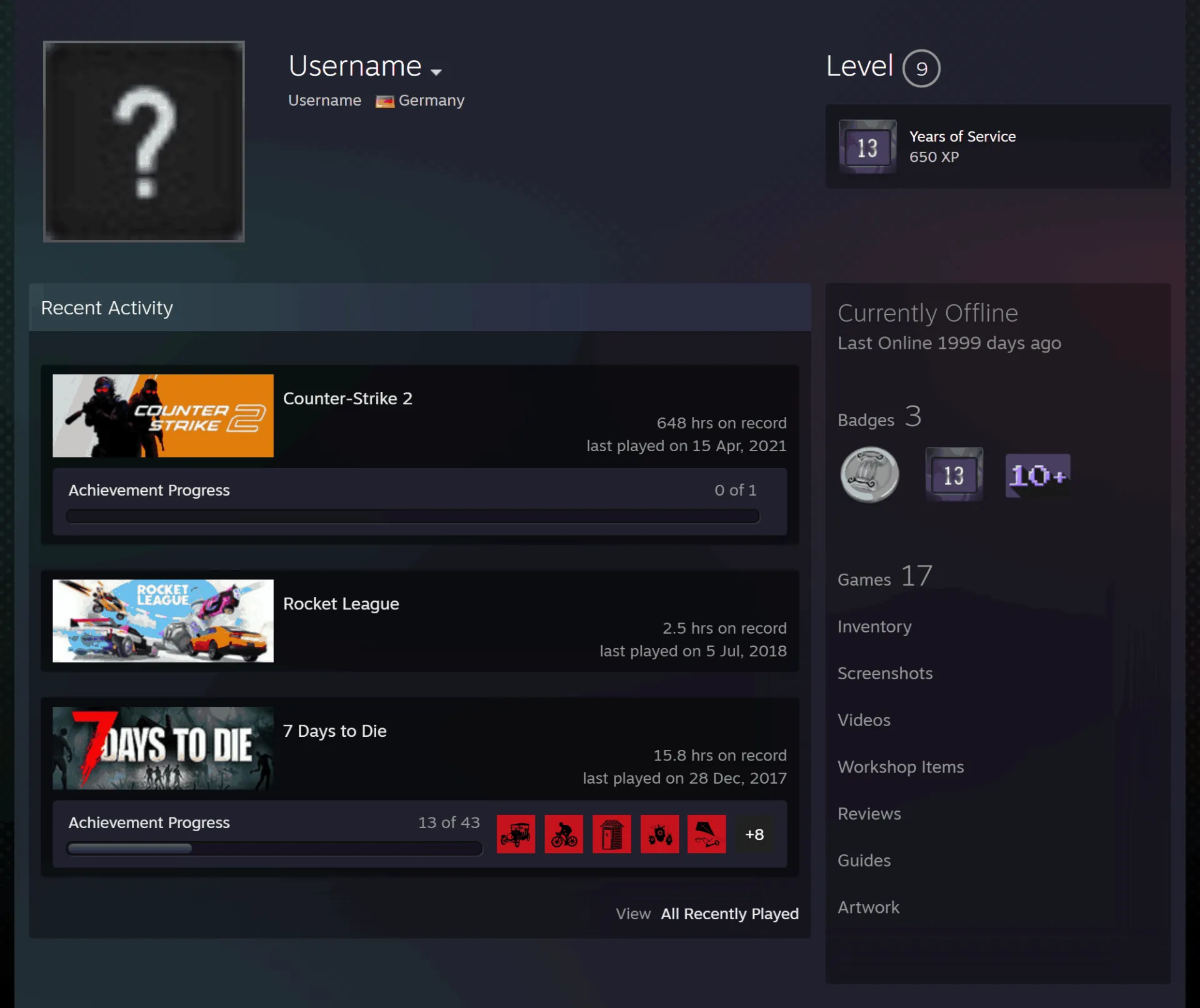Open the username history dropdown arrow
This screenshot has height=1008, width=1200.
pyautogui.click(x=436, y=72)
